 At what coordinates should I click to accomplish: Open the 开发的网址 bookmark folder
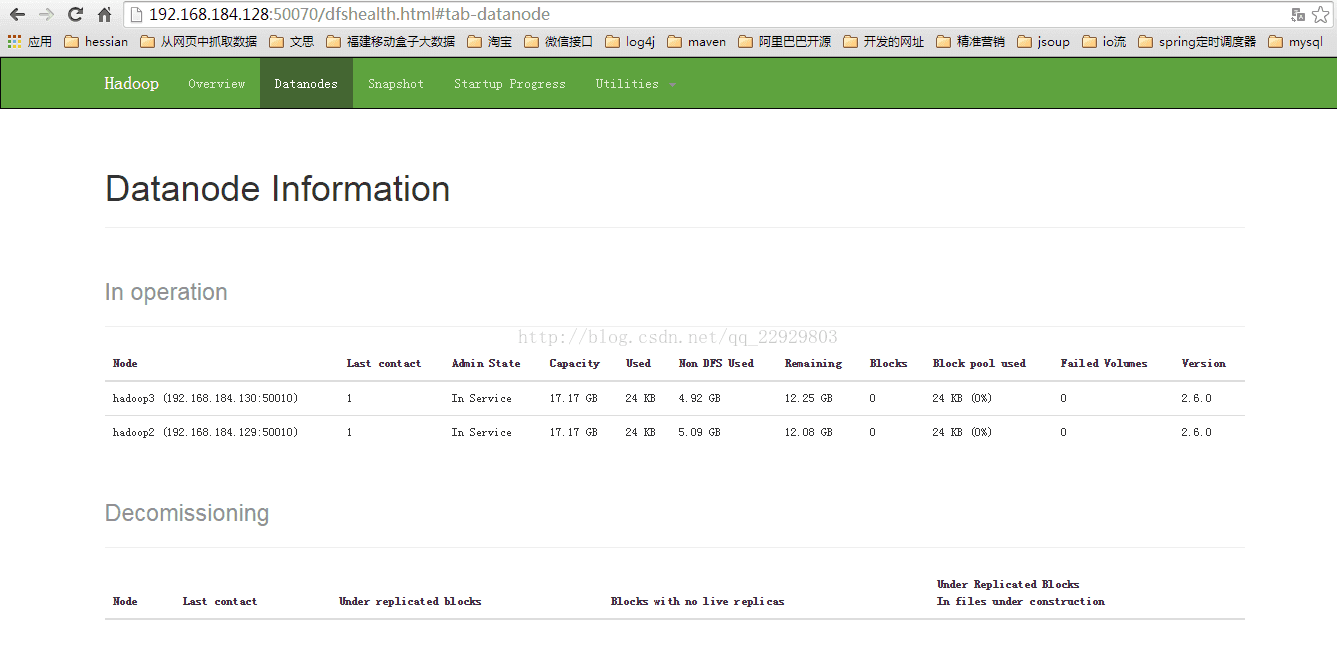pos(883,42)
